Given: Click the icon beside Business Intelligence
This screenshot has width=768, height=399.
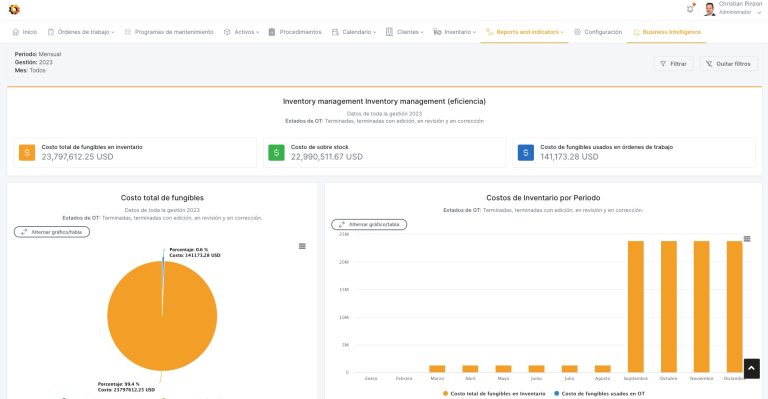Looking at the screenshot, I should [637, 32].
